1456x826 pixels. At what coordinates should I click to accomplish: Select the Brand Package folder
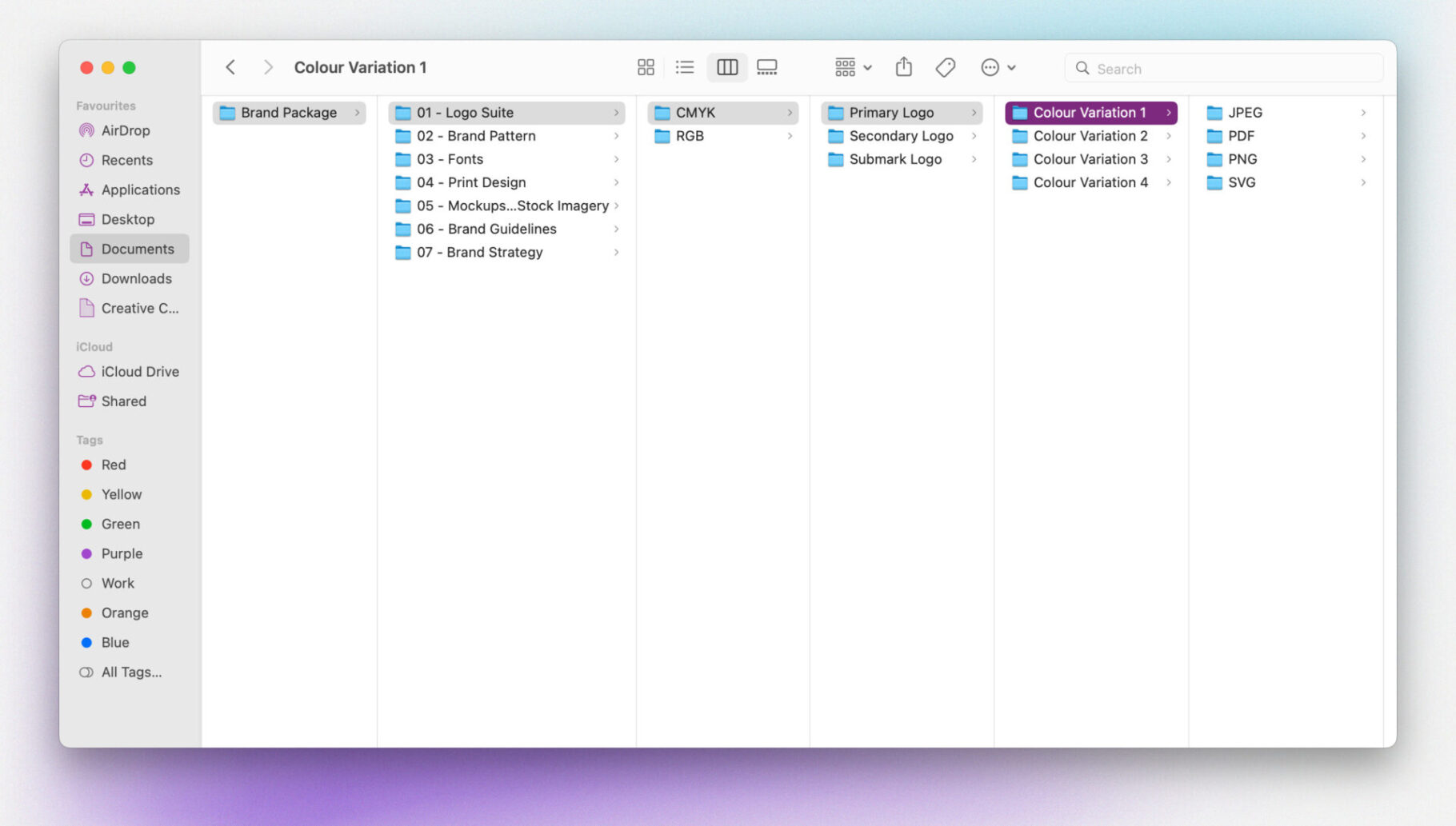(290, 113)
